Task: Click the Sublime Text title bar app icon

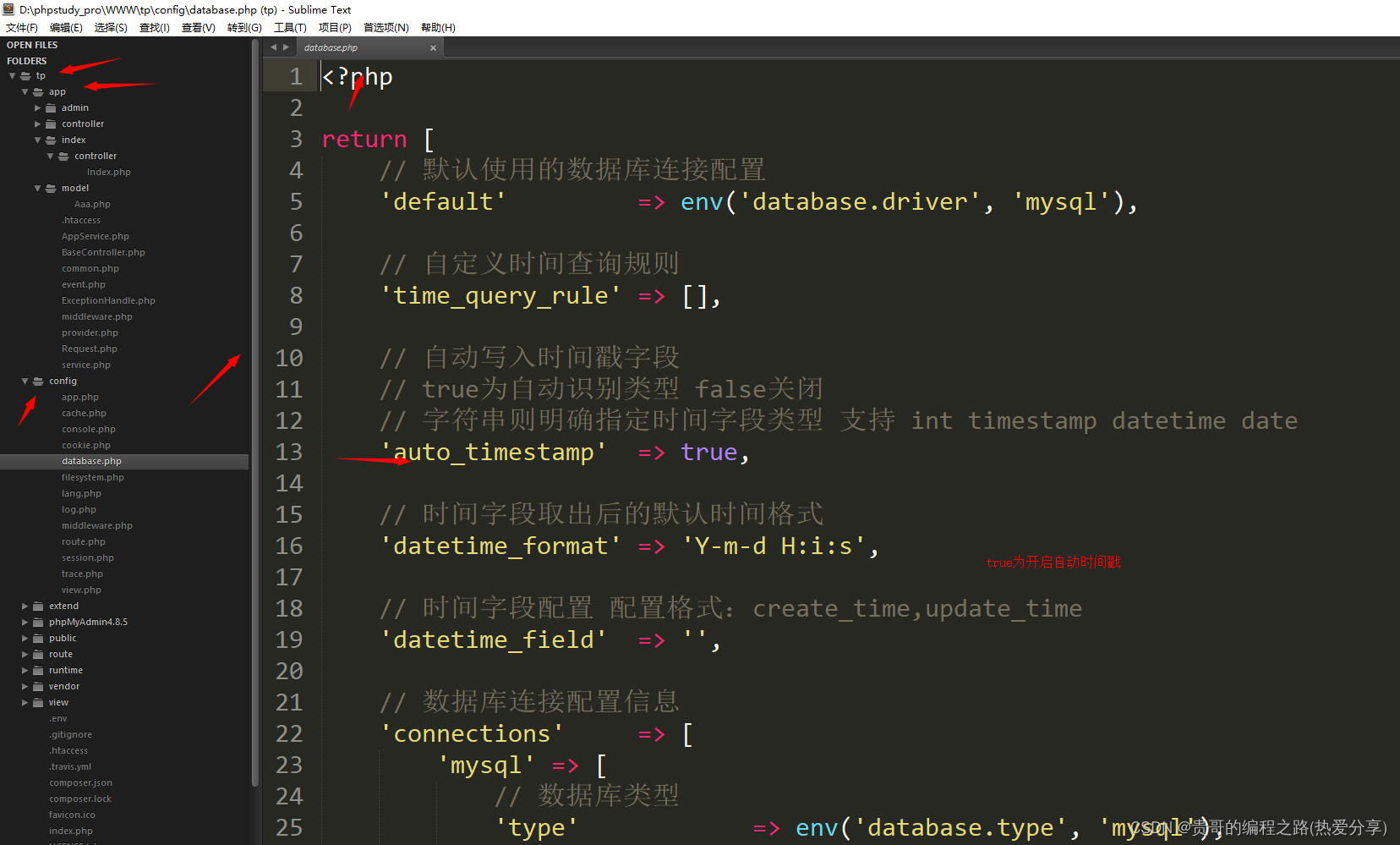Action: 8,9
